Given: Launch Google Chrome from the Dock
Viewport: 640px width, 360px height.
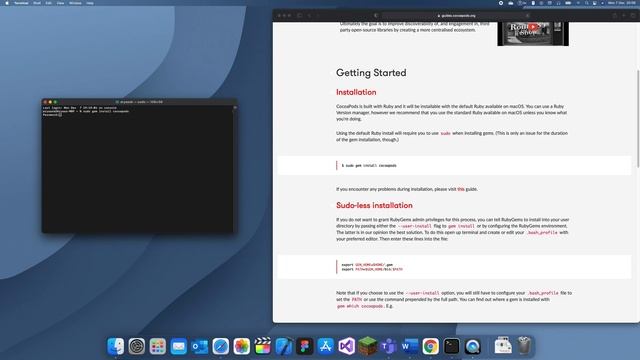Looking at the screenshot, I should (431, 347).
